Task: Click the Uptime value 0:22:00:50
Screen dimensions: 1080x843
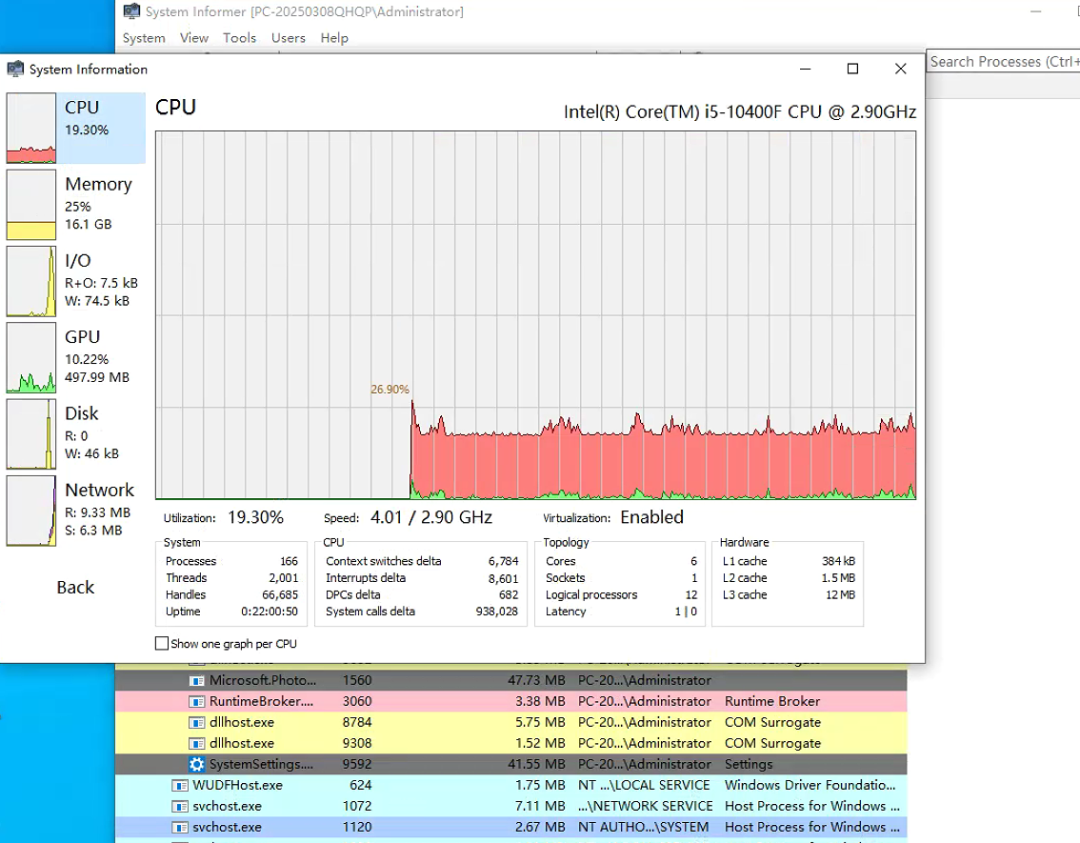Action: (270, 612)
